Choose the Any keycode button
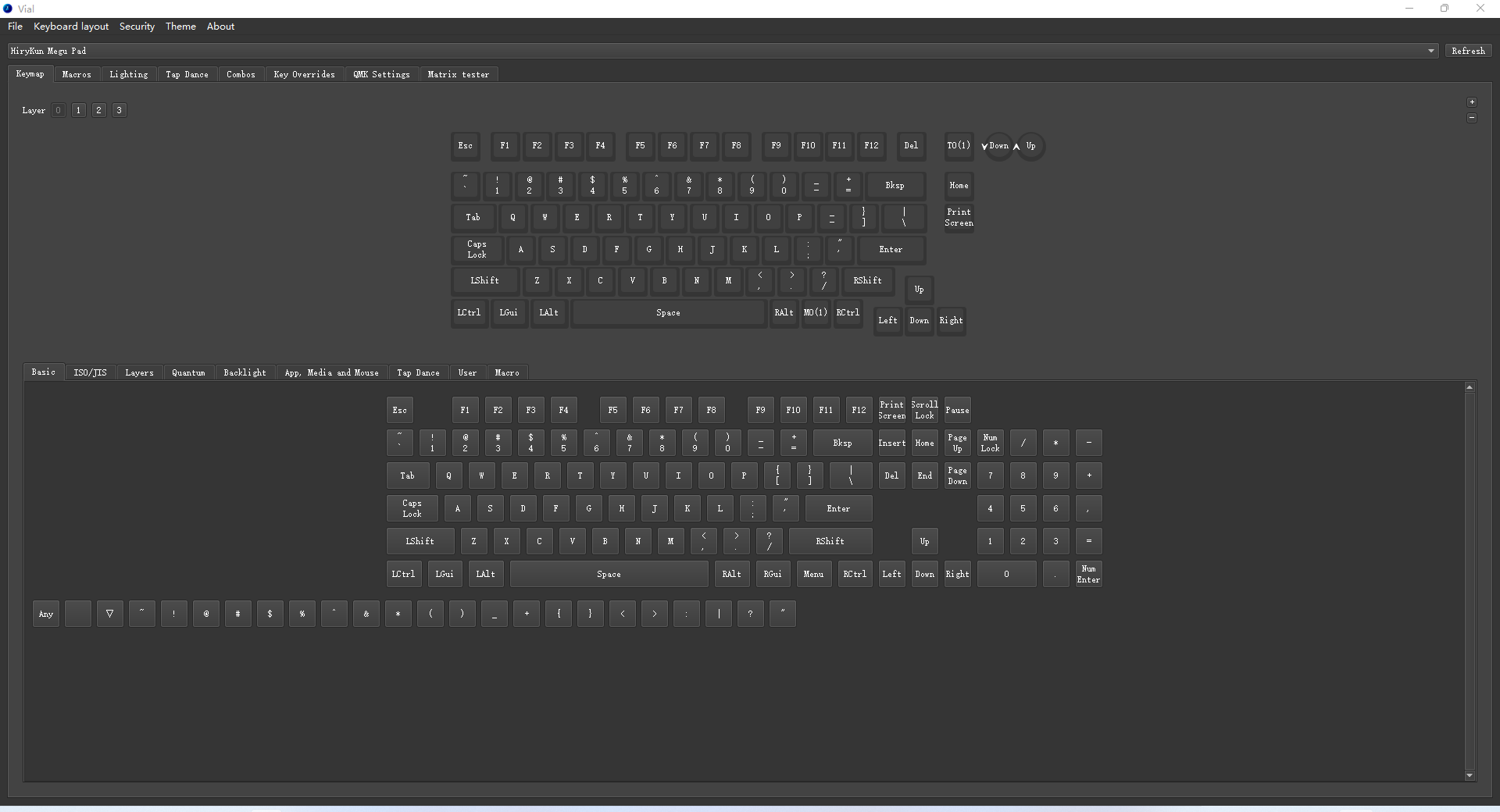 (46, 614)
